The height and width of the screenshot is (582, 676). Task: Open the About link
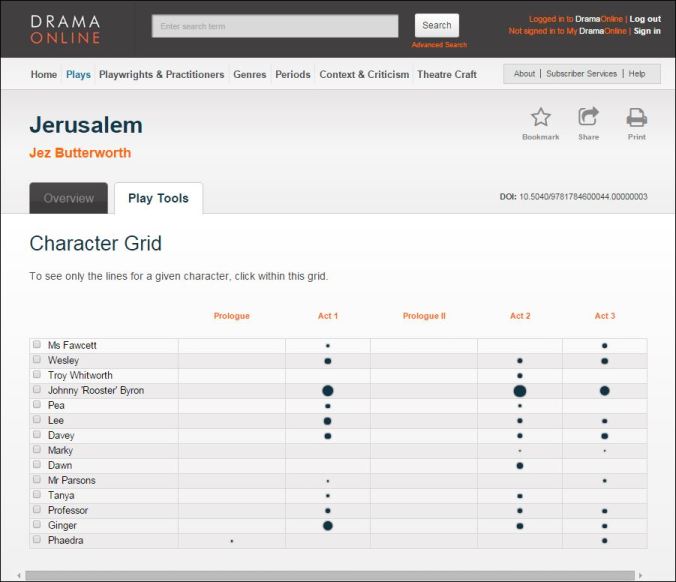[x=524, y=74]
